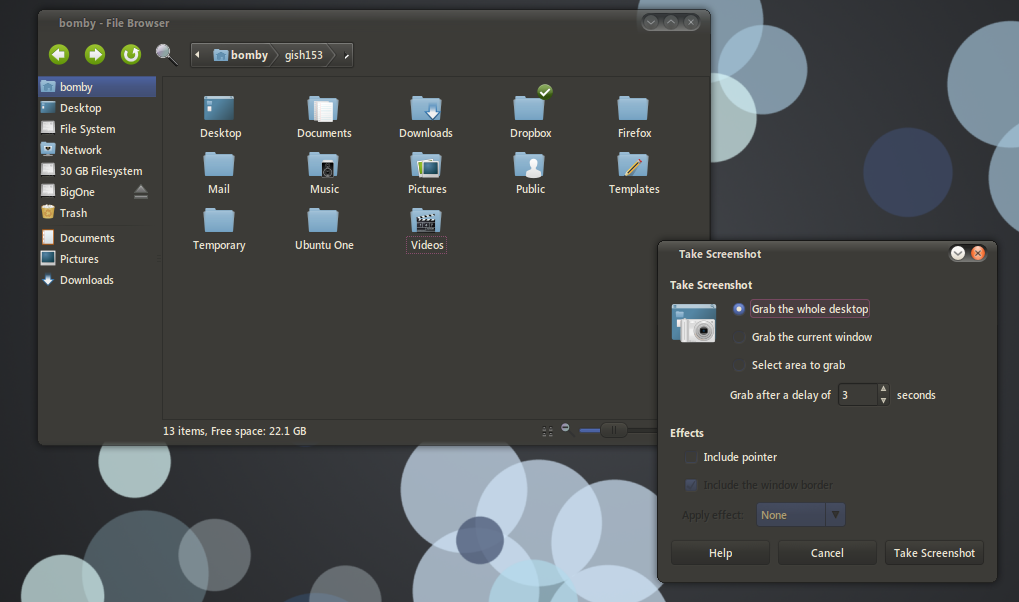Roll up the Take Screenshot dialog
This screenshot has width=1019, height=602.
(x=958, y=253)
